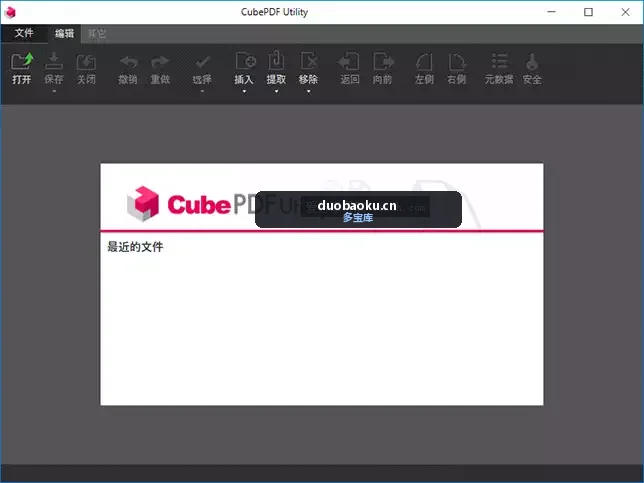Maximize the CubePDF Utility window
The image size is (644, 483).
click(588, 12)
